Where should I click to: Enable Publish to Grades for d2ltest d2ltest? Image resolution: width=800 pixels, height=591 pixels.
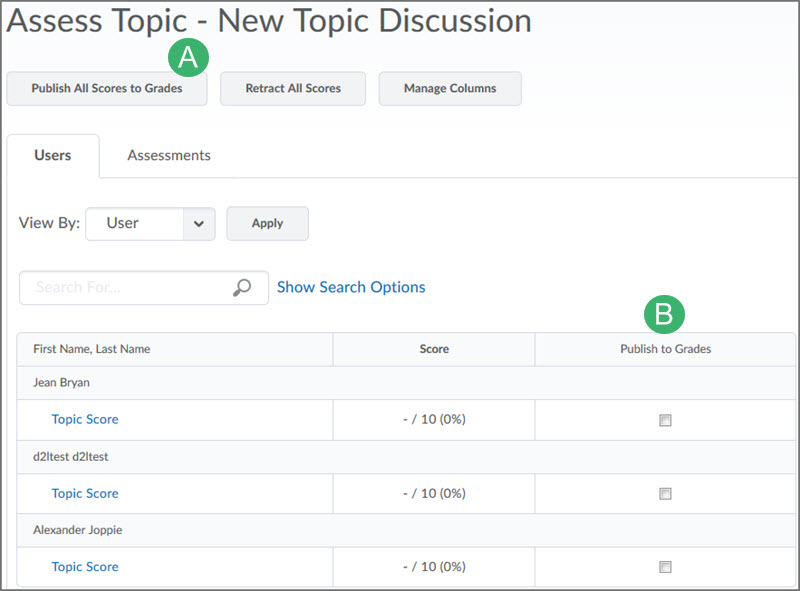tap(665, 494)
